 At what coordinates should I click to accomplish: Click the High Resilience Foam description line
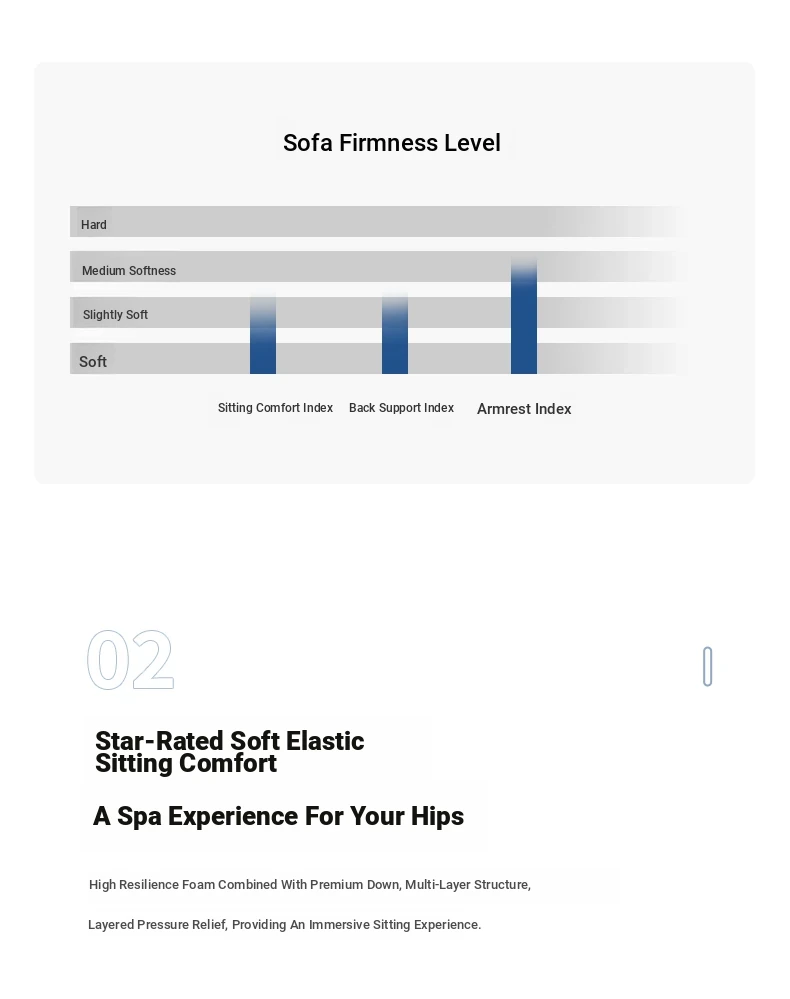(x=310, y=885)
